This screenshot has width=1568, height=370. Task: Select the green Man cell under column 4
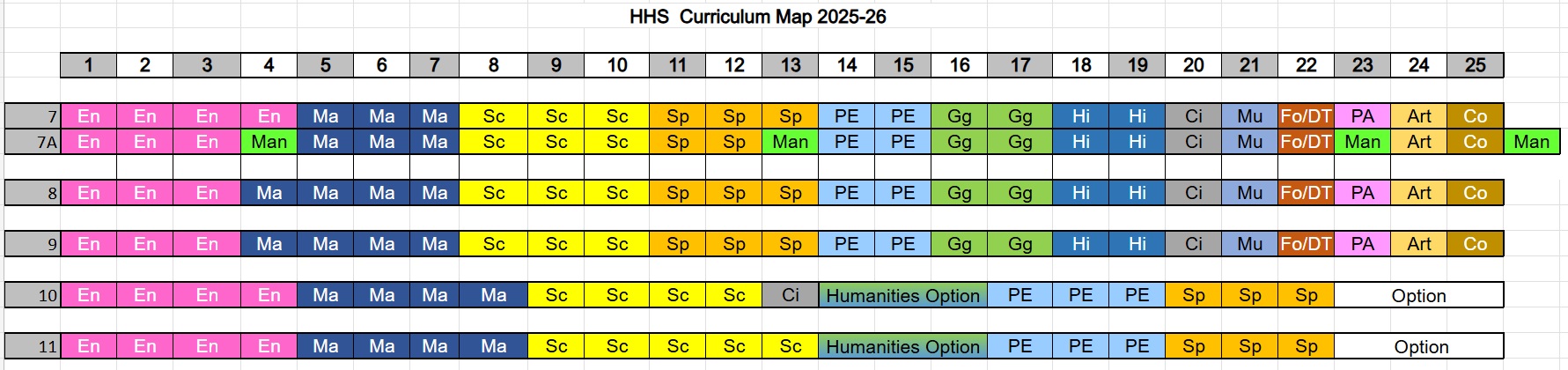pos(269,142)
